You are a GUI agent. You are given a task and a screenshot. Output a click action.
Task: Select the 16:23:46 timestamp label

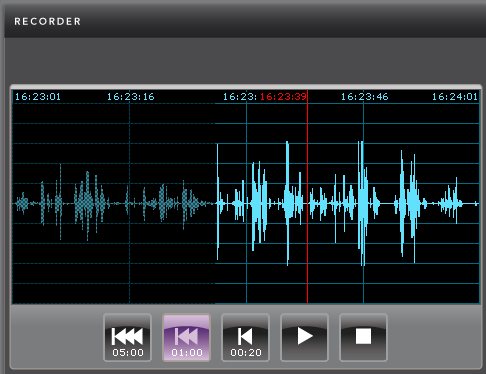(364, 97)
